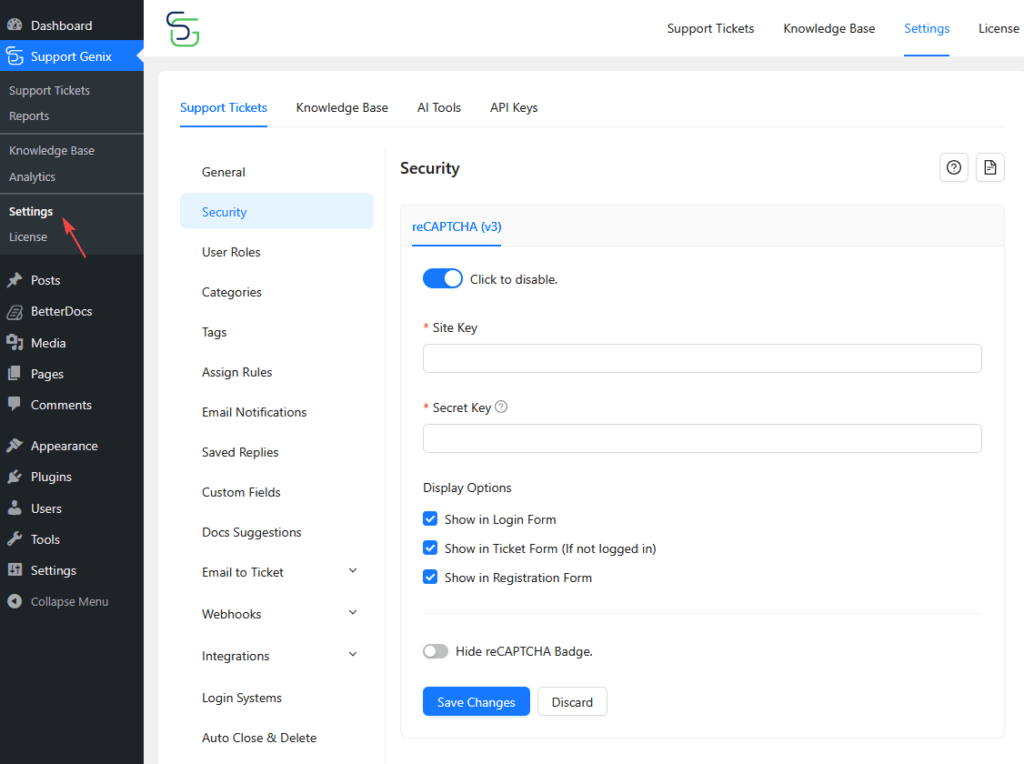1024x764 pixels.
Task: Enable Hide reCAPTCHA Badge toggle
Action: click(436, 651)
